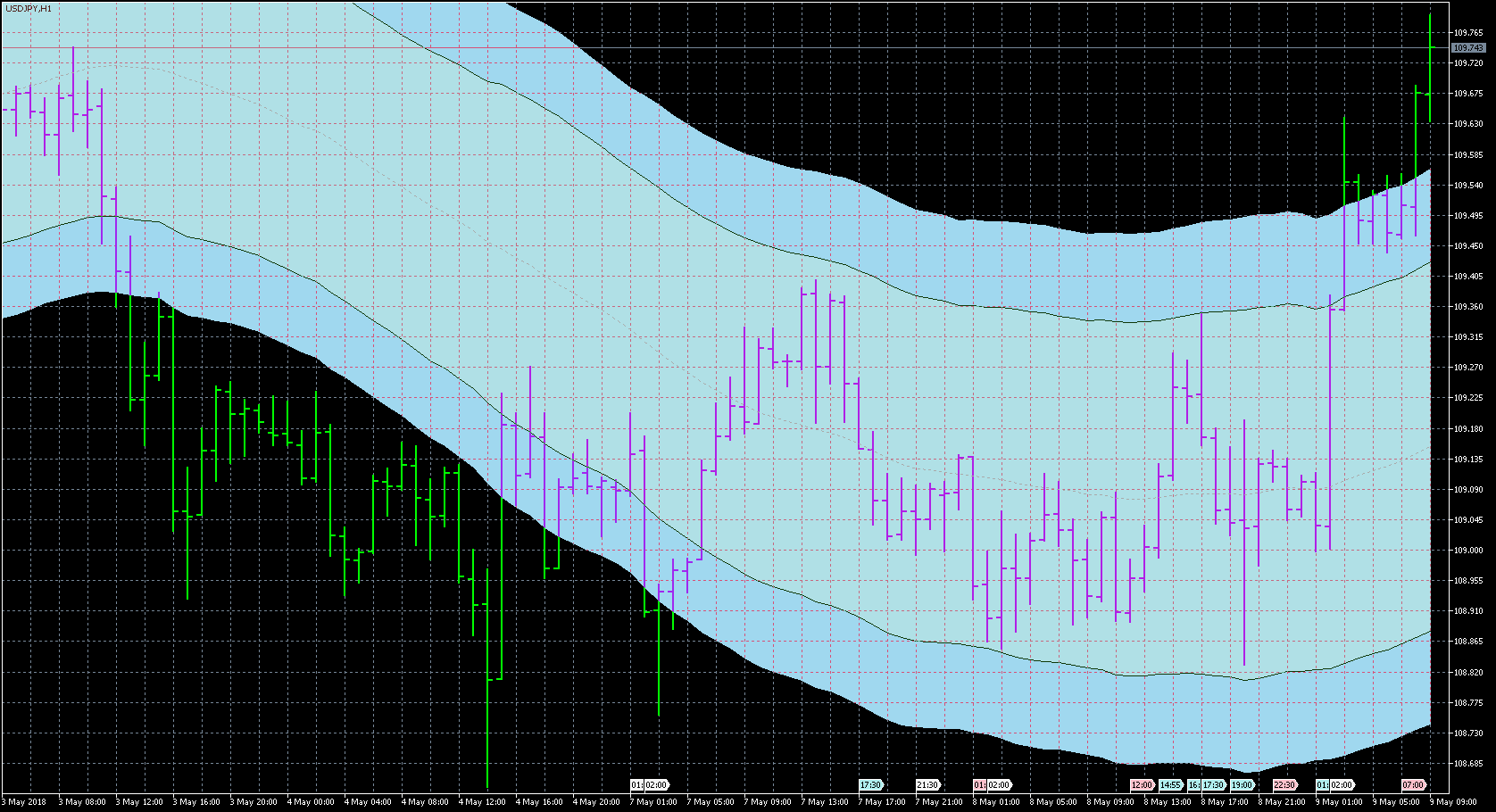The image size is (1496, 812).
Task: Choose the 108.730 price value
Action: point(1468,733)
